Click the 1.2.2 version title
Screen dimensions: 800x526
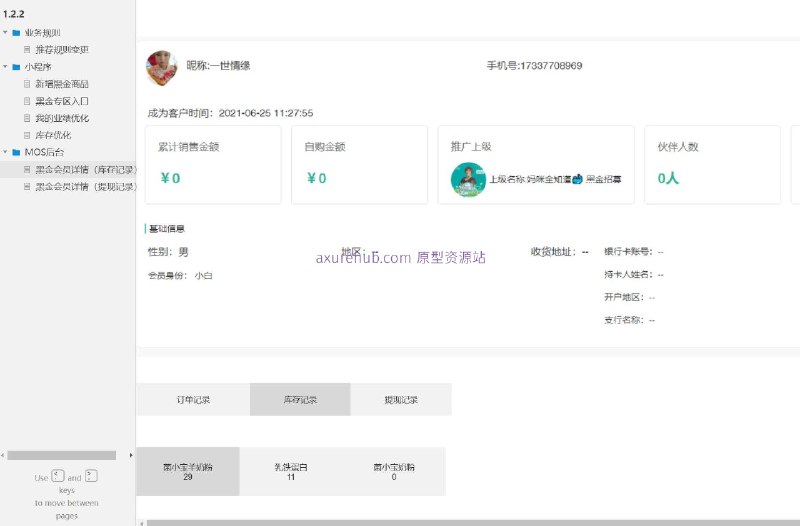13,14
